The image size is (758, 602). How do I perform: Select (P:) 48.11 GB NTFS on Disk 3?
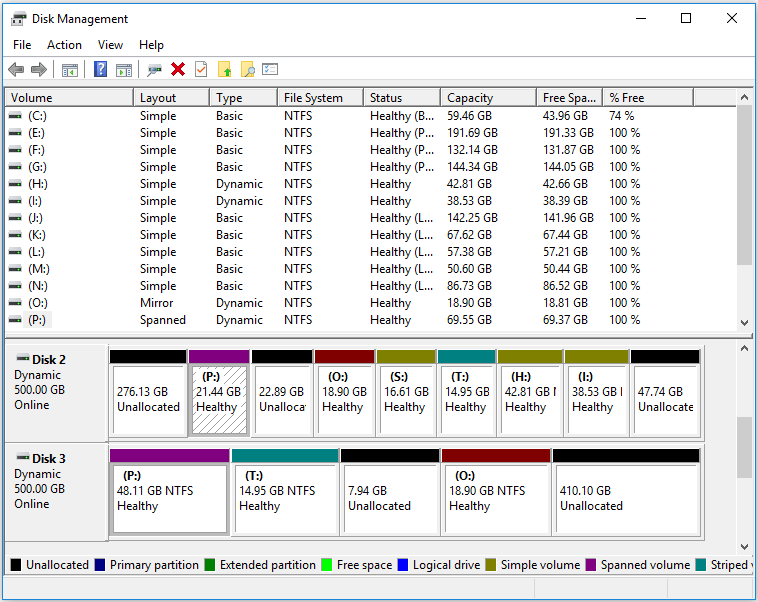click(170, 492)
